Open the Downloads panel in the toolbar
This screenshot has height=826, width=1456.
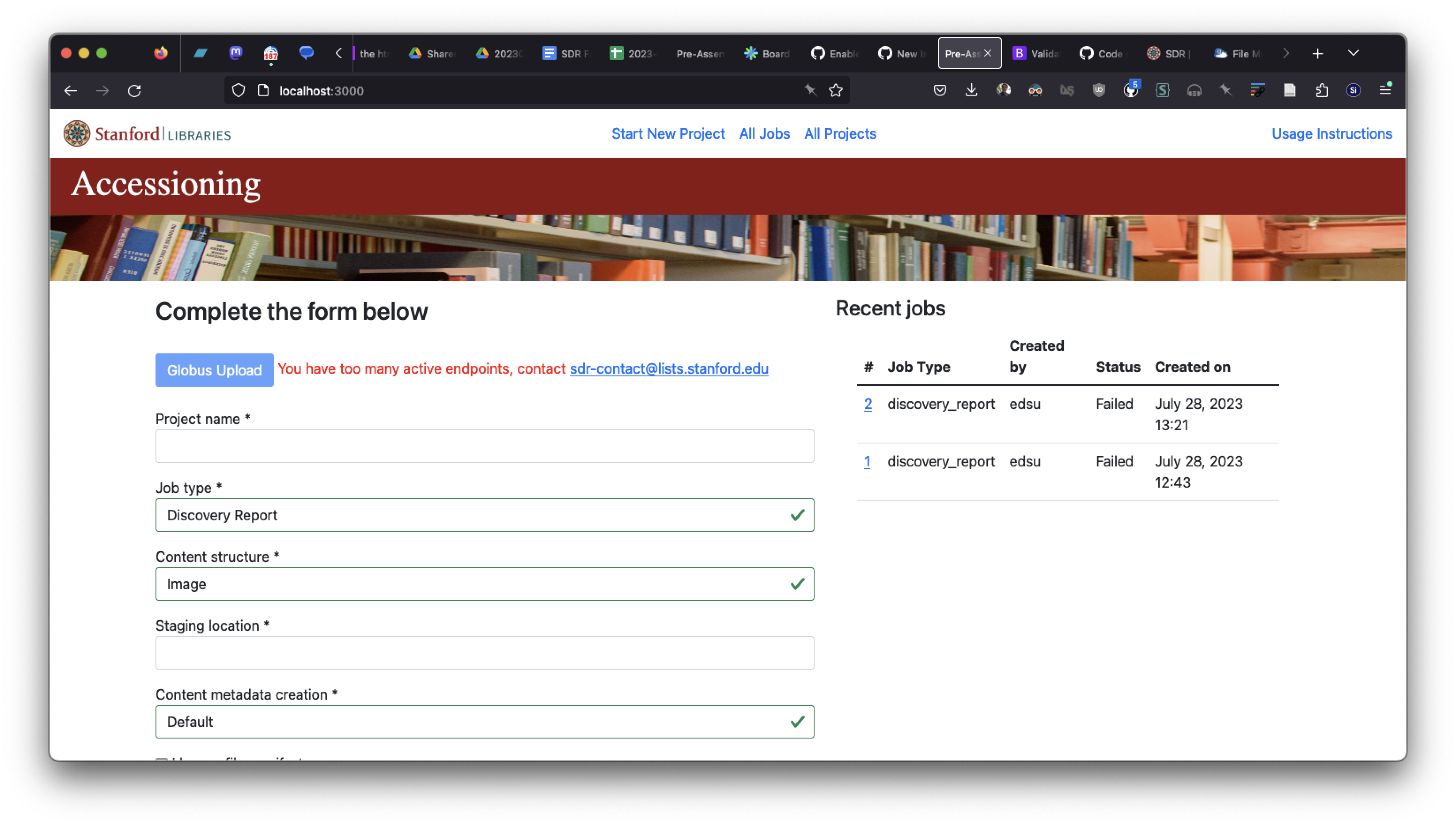971,90
